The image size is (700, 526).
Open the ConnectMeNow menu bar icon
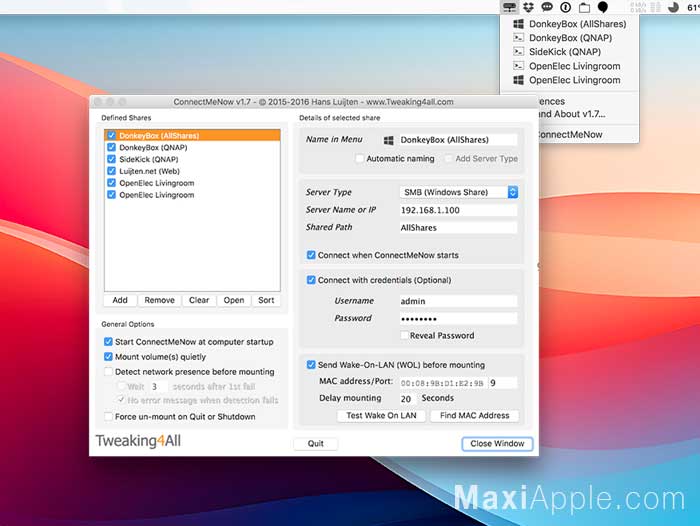click(x=509, y=7)
